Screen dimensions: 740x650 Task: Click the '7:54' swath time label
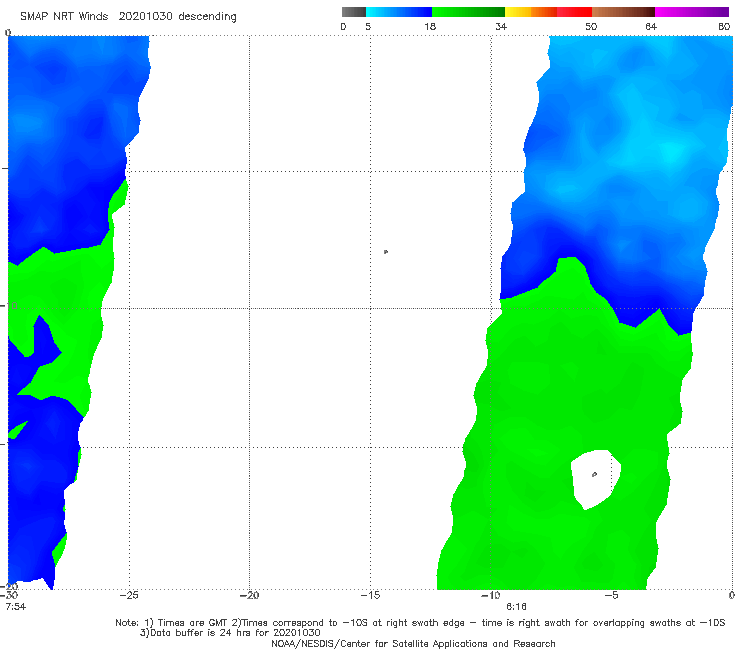point(16,607)
